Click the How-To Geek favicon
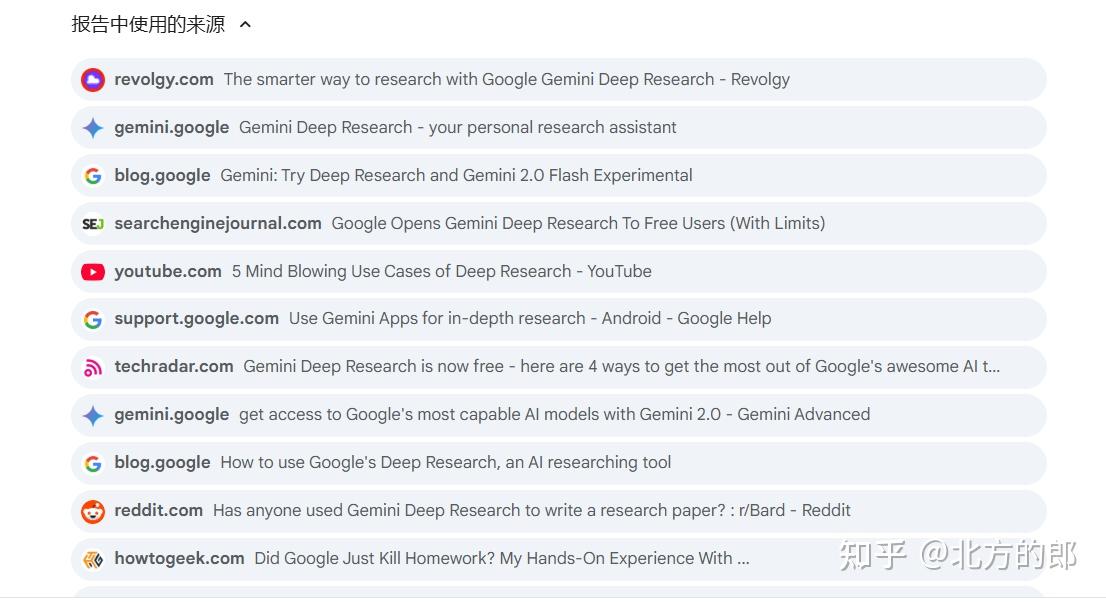The width and height of the screenshot is (1106, 602). (92, 559)
